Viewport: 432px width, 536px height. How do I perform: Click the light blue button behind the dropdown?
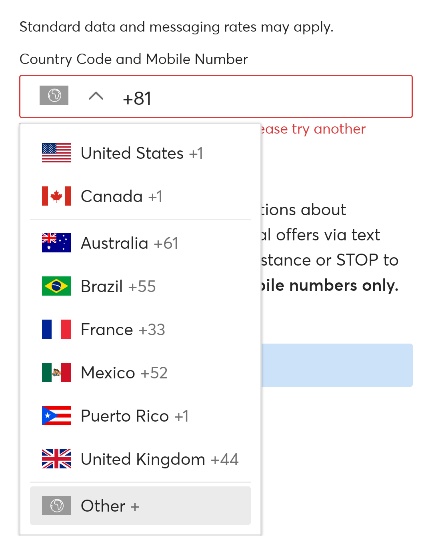point(337,365)
